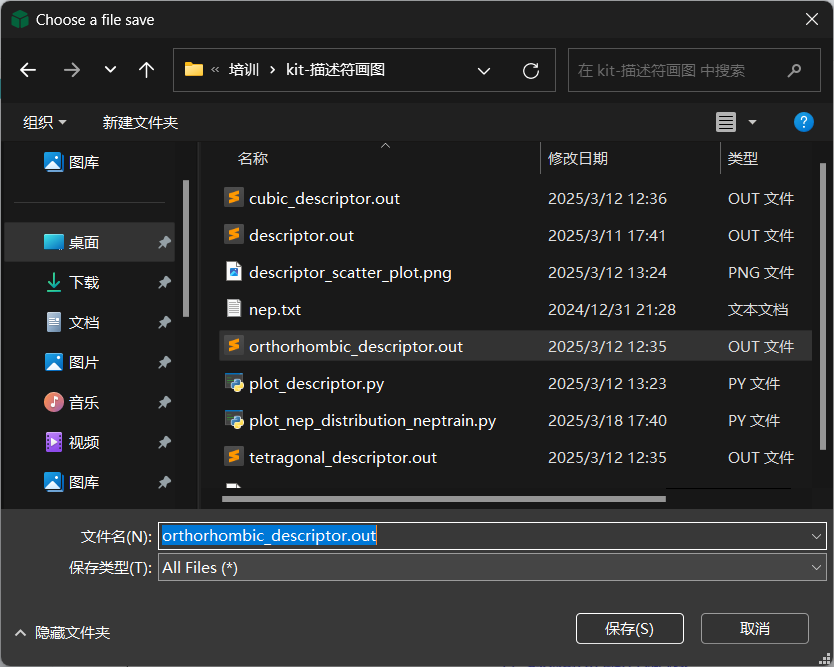The image size is (834, 667).
Task: Open help with the question mark icon
Action: [803, 122]
